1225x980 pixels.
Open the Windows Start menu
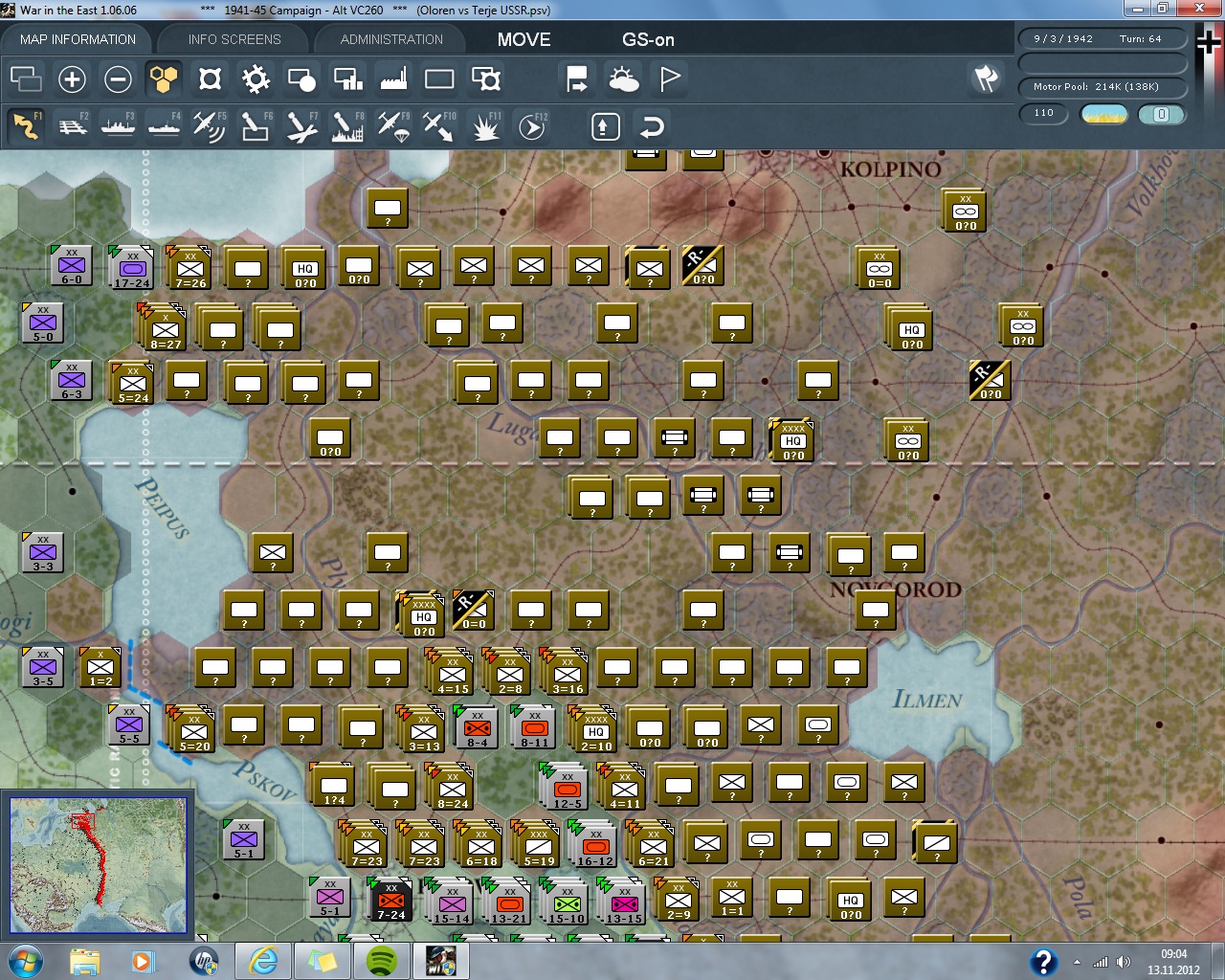(25, 961)
